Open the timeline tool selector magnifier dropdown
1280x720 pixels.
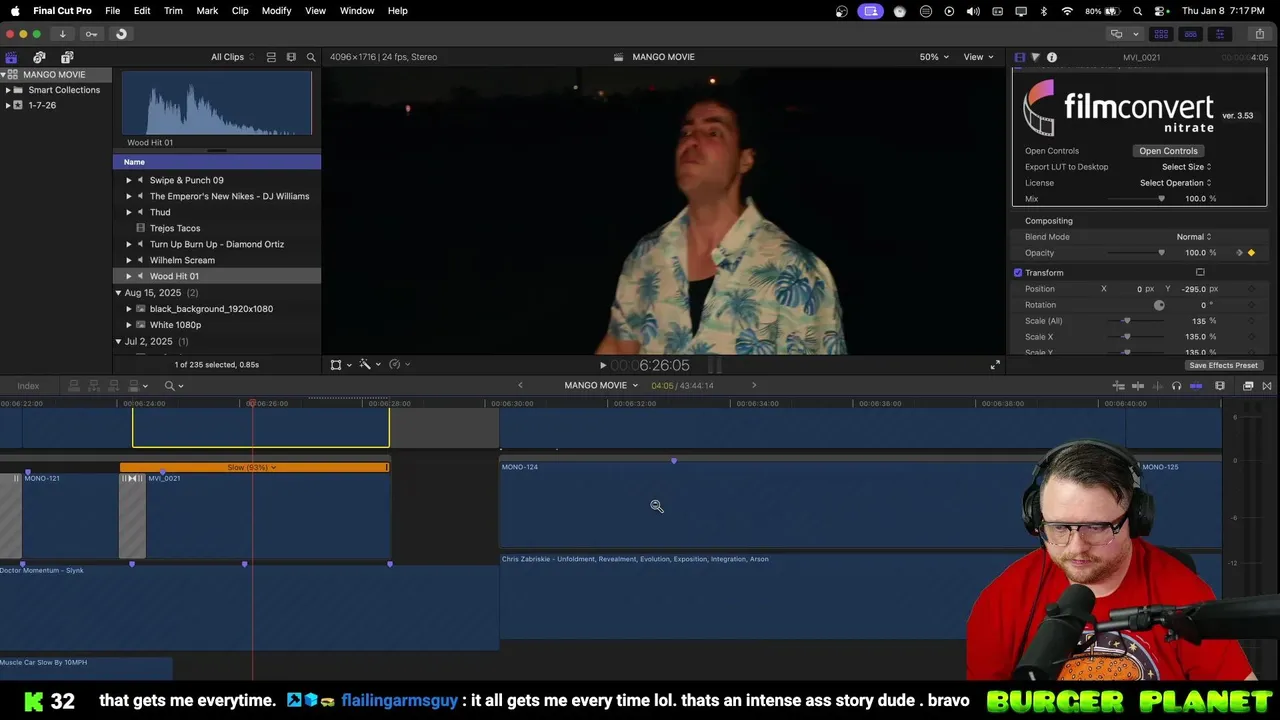pos(173,386)
